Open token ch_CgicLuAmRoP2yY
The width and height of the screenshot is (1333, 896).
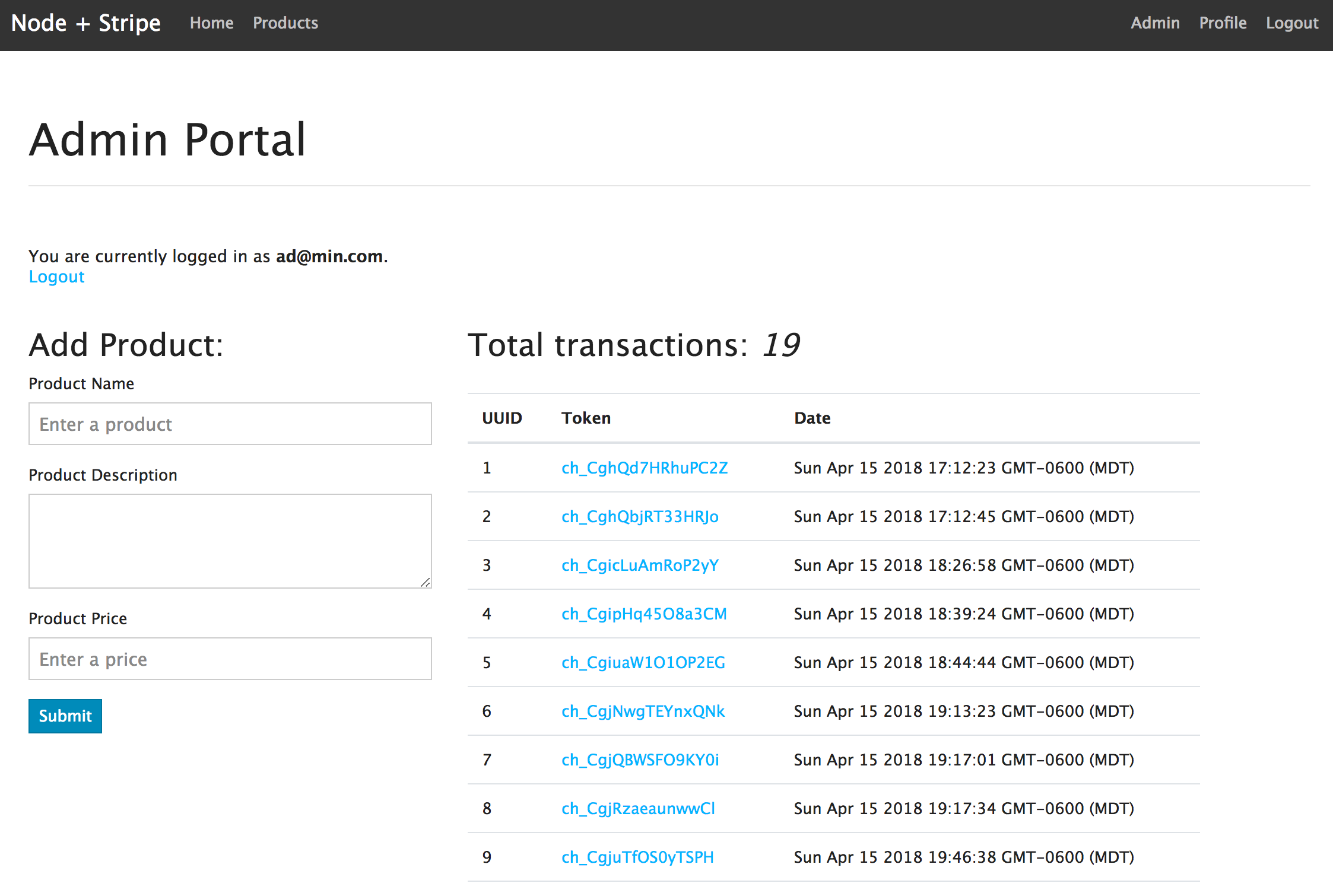[640, 565]
